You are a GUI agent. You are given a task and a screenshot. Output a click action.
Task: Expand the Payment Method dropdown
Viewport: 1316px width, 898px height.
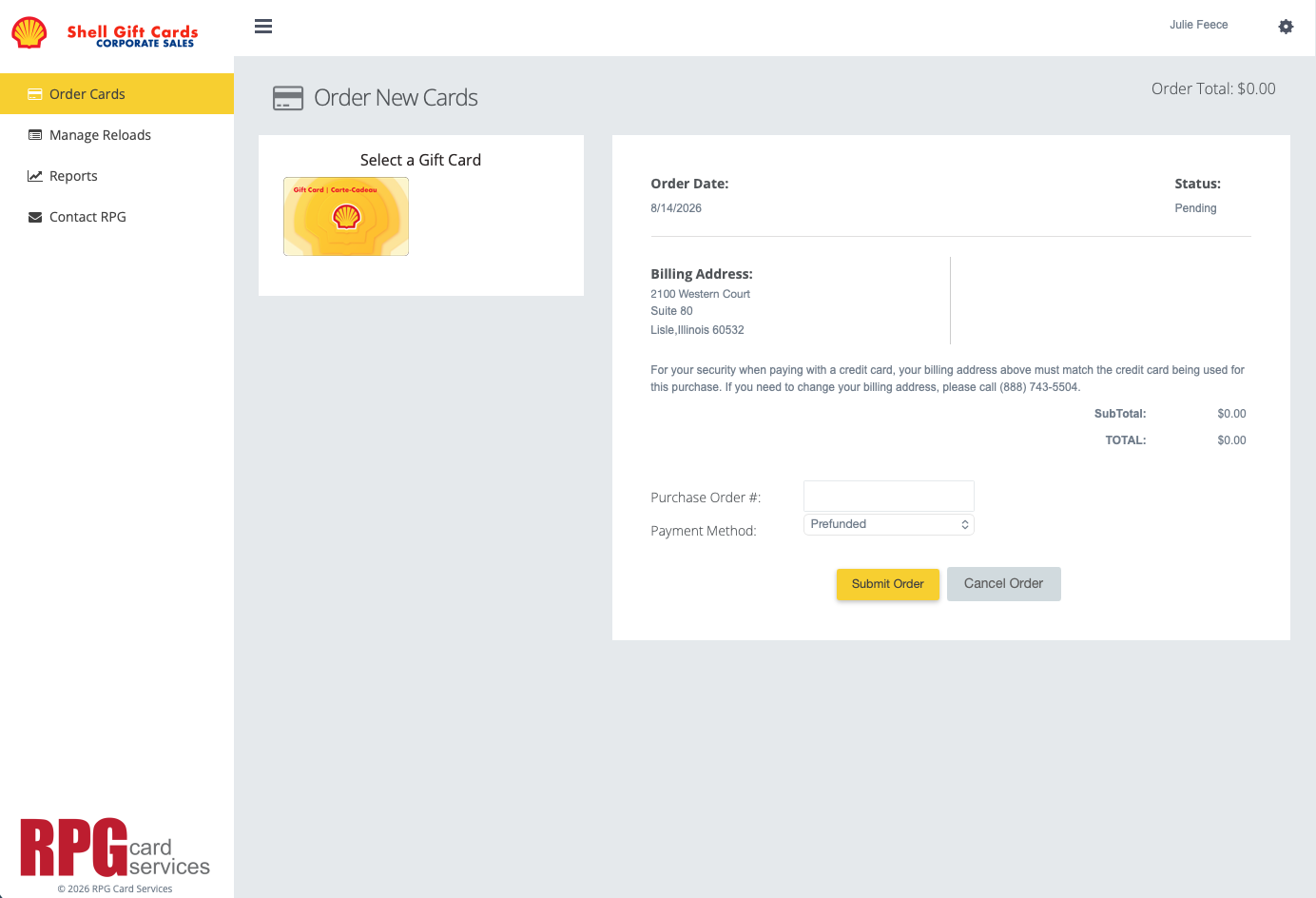tap(889, 524)
